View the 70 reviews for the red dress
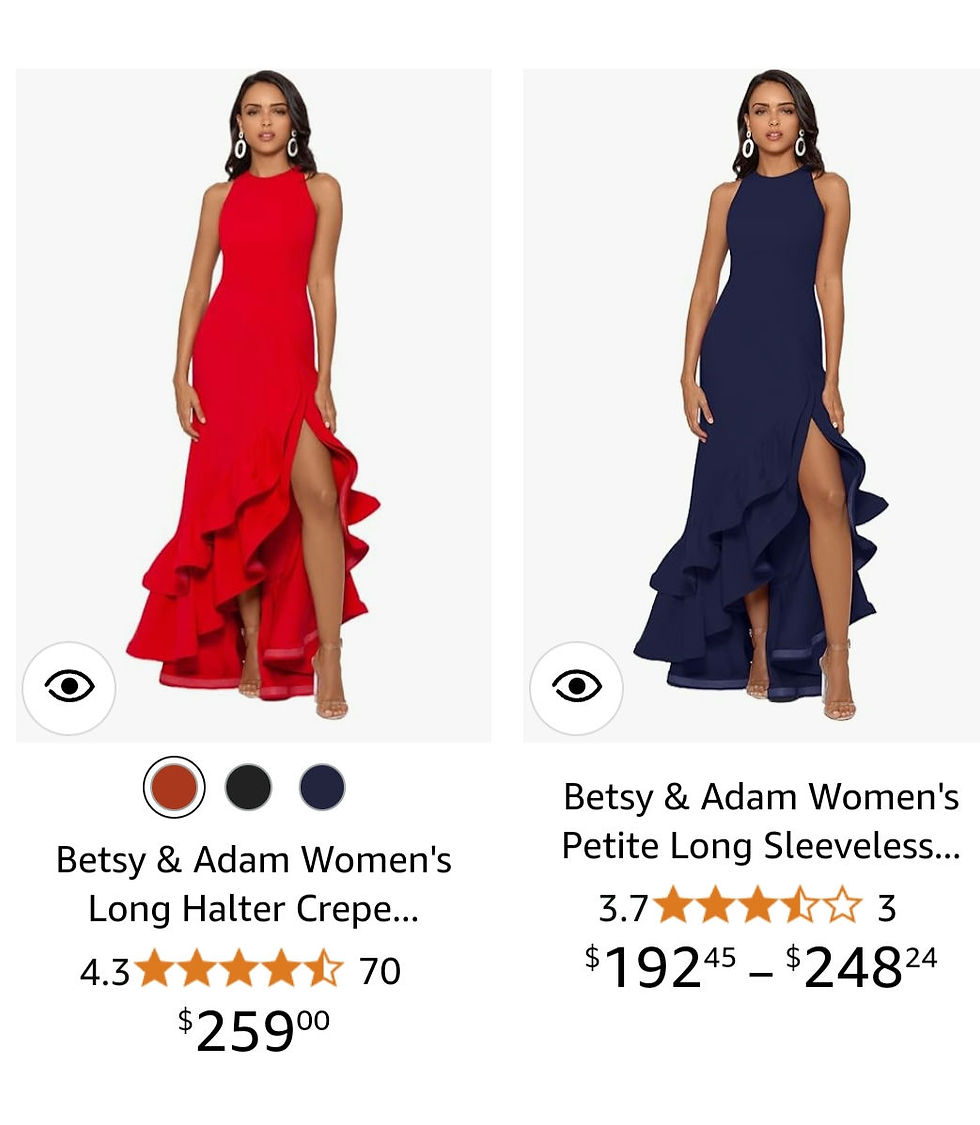 (380, 971)
